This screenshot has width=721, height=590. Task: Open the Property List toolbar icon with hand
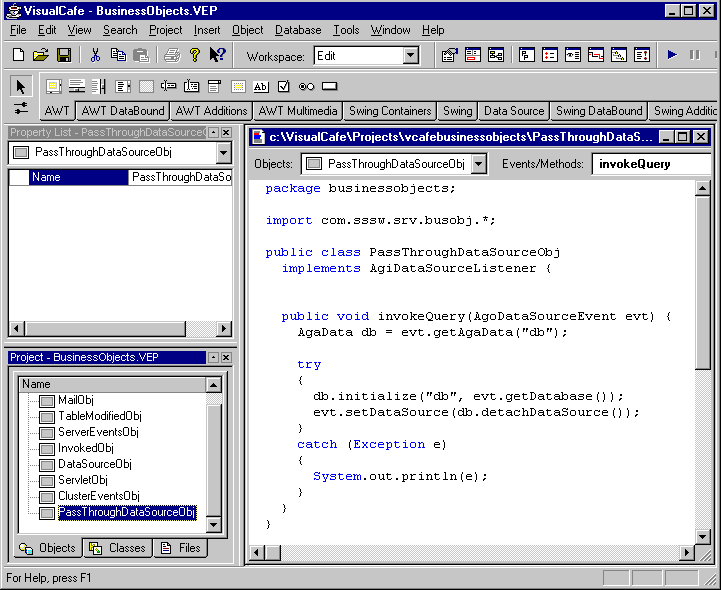point(449,55)
